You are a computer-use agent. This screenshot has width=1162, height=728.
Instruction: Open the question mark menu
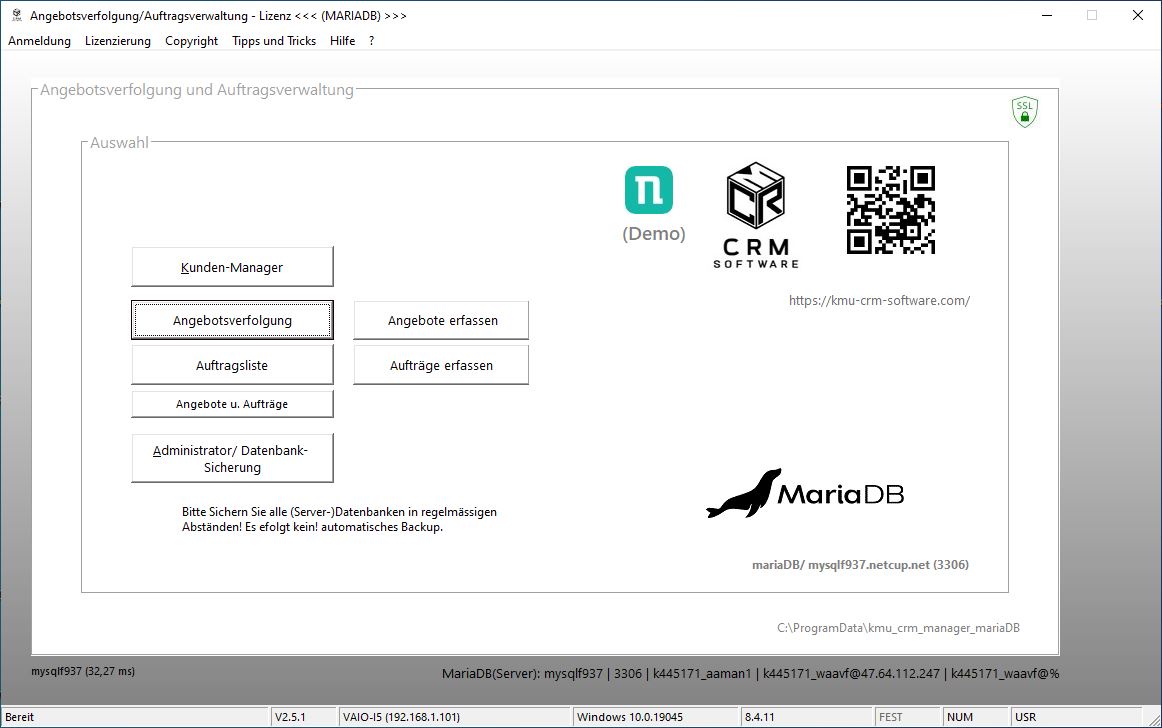pos(371,41)
